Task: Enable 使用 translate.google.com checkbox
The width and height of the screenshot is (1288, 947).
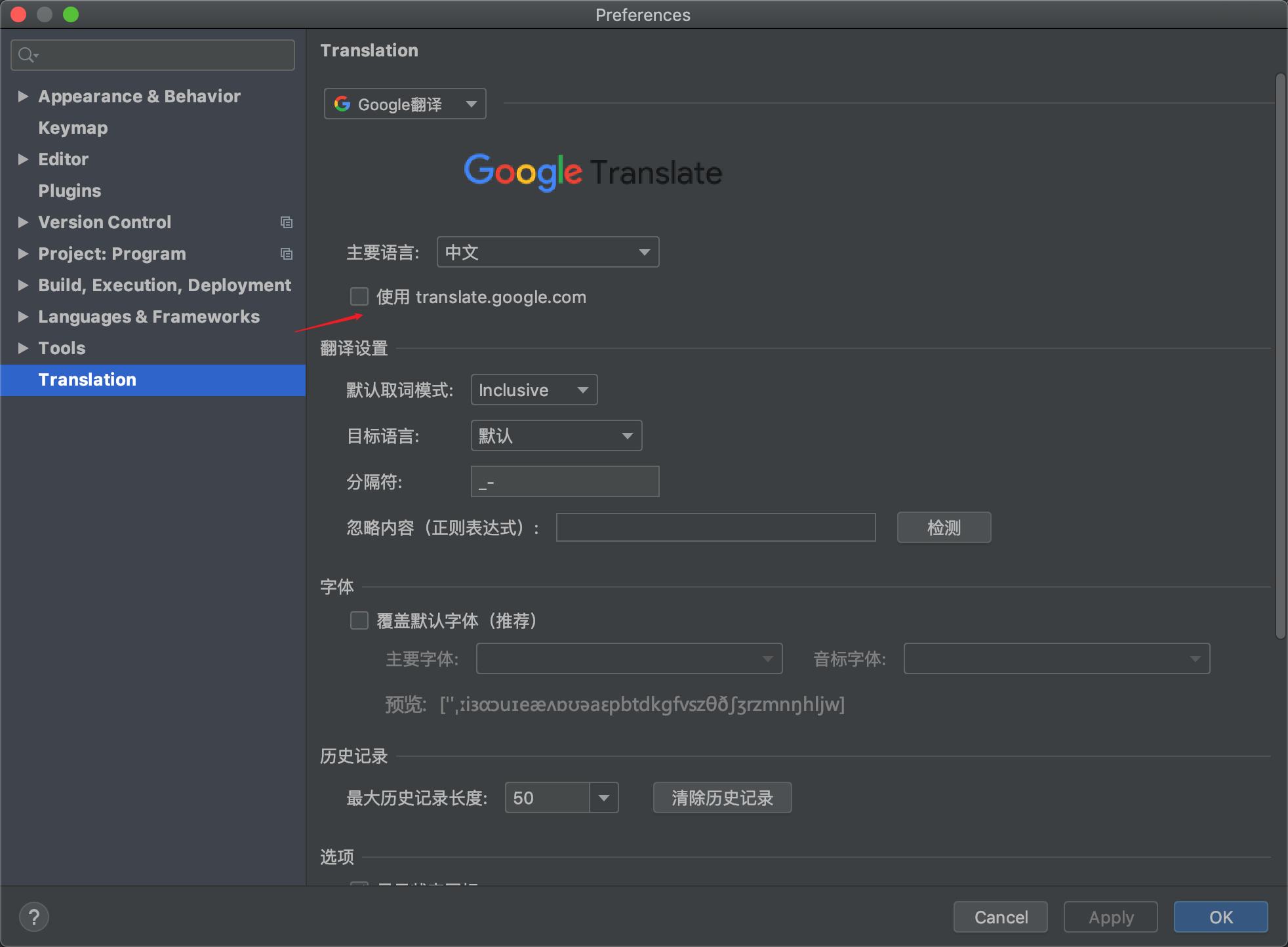Action: tap(359, 296)
